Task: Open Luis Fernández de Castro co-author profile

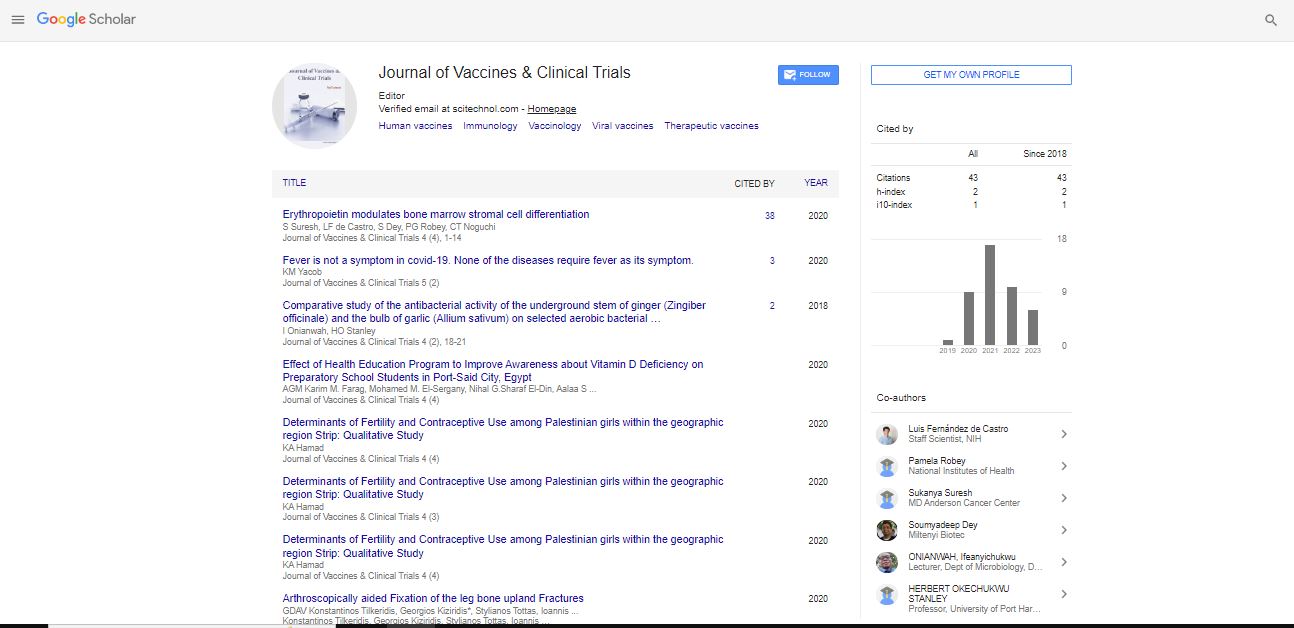Action: [x=958, y=429]
